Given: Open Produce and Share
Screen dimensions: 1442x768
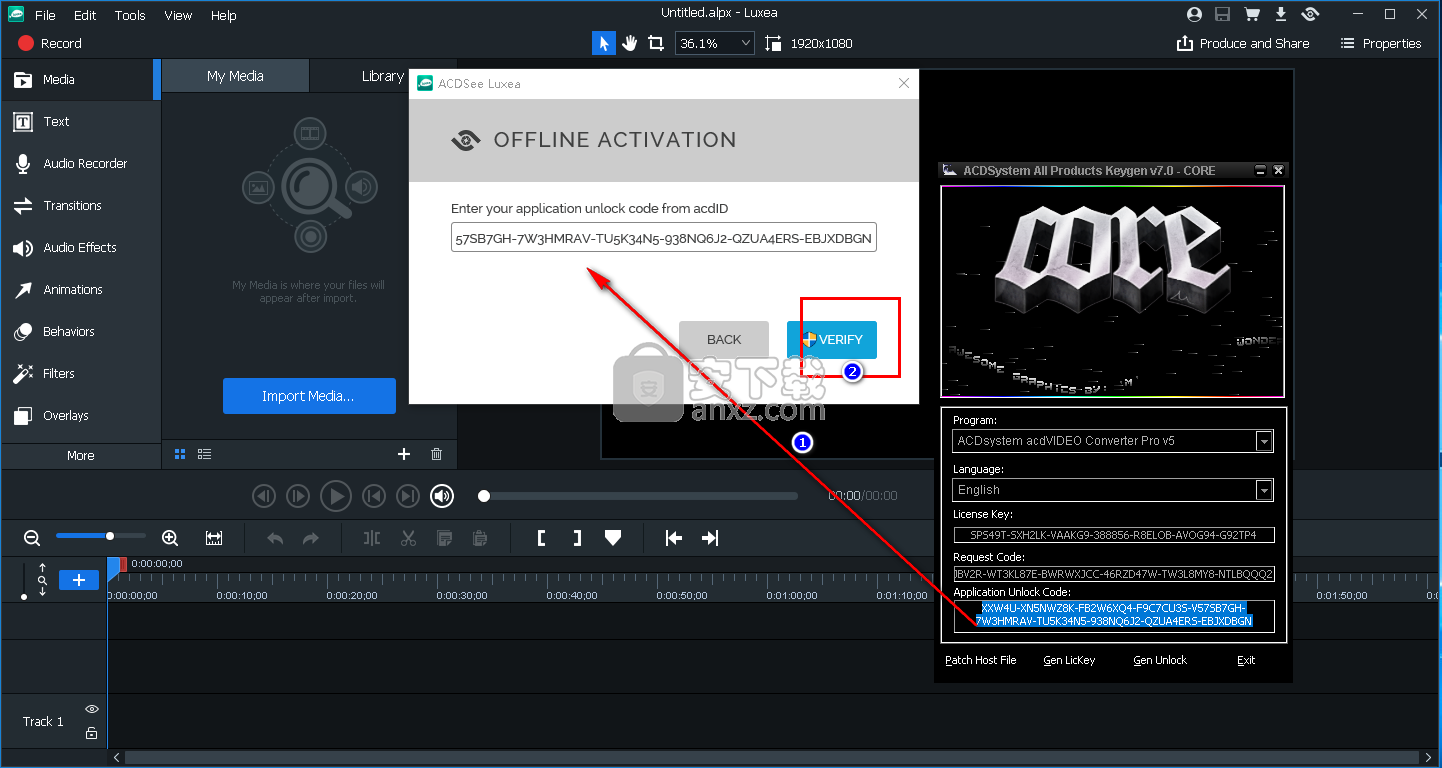Looking at the screenshot, I should coord(1243,43).
